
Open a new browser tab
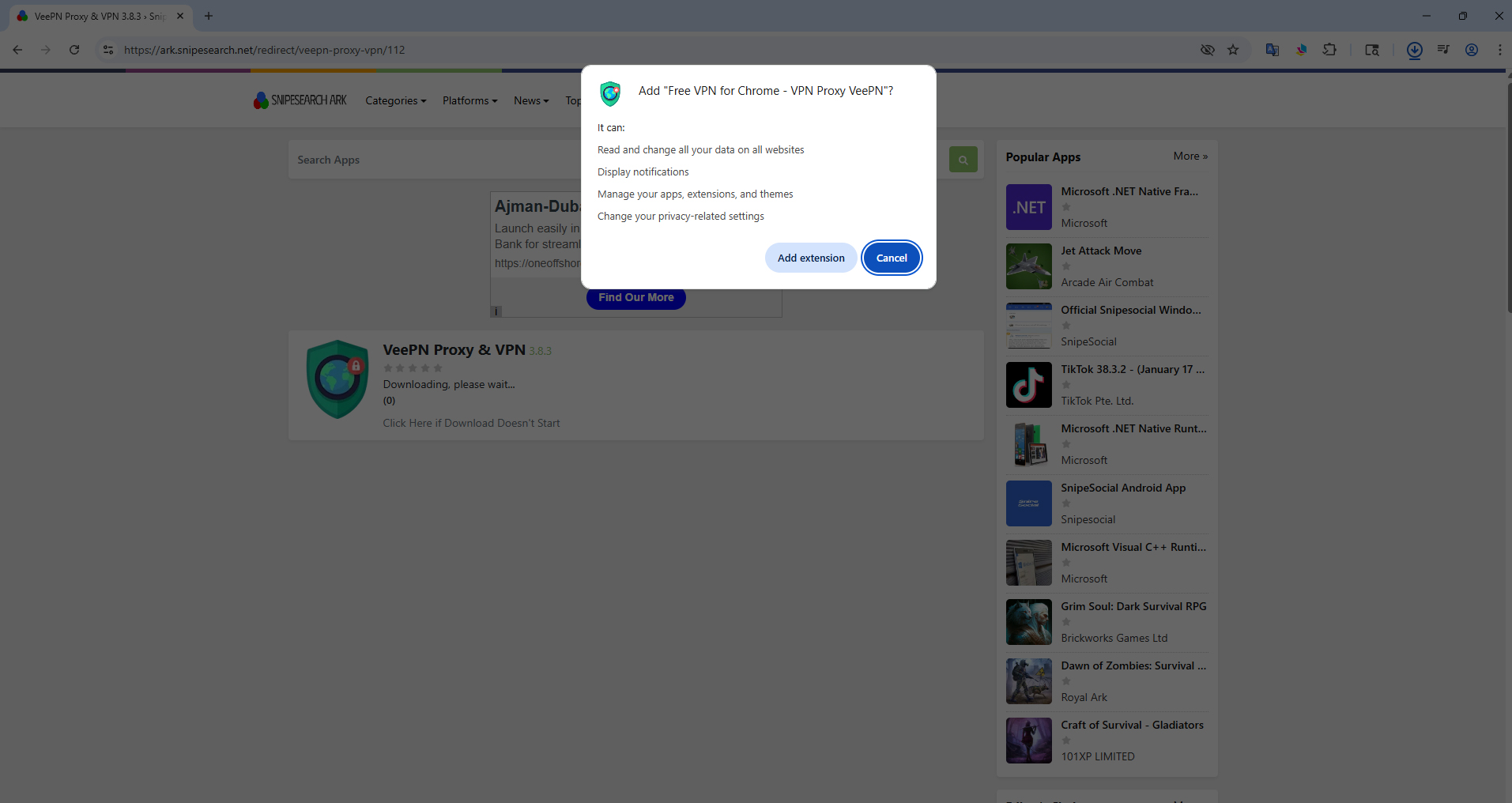pyautogui.click(x=209, y=16)
